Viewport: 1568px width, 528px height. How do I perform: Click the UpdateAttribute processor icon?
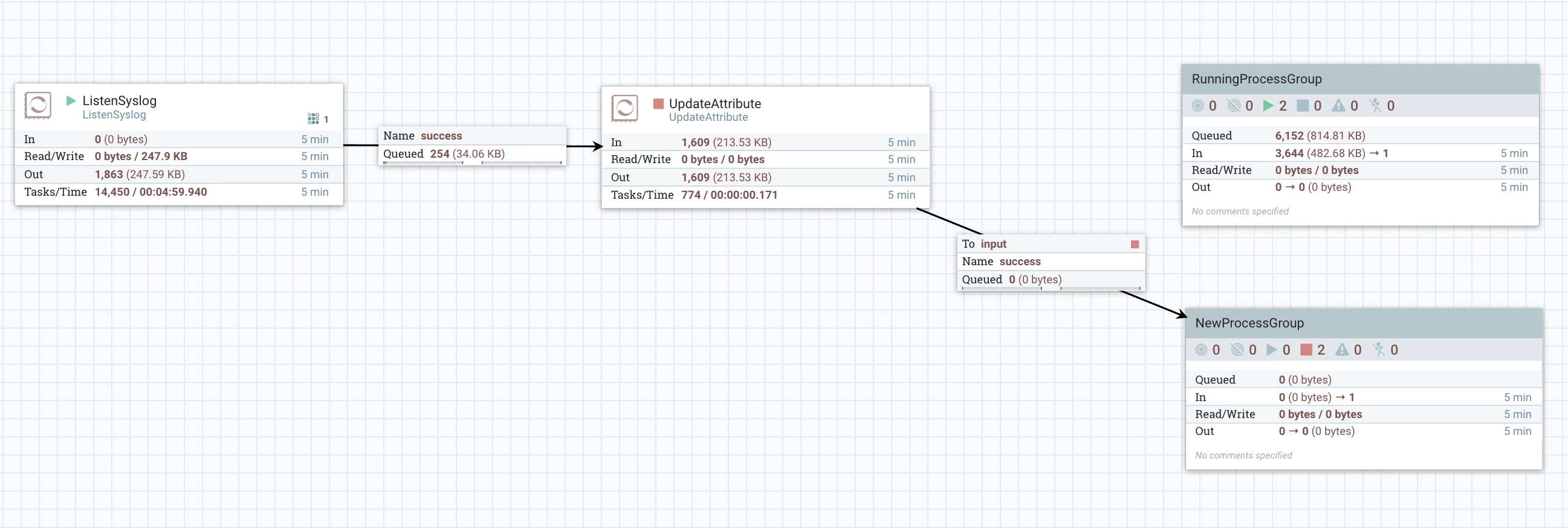624,108
